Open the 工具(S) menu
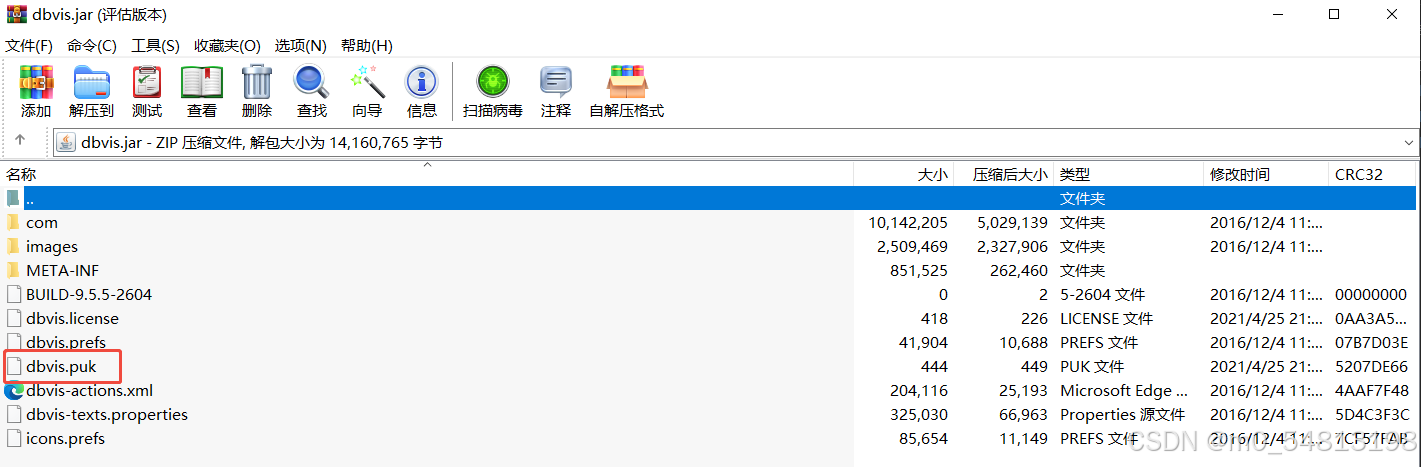The height and width of the screenshot is (467, 1421). pyautogui.click(x=156, y=46)
